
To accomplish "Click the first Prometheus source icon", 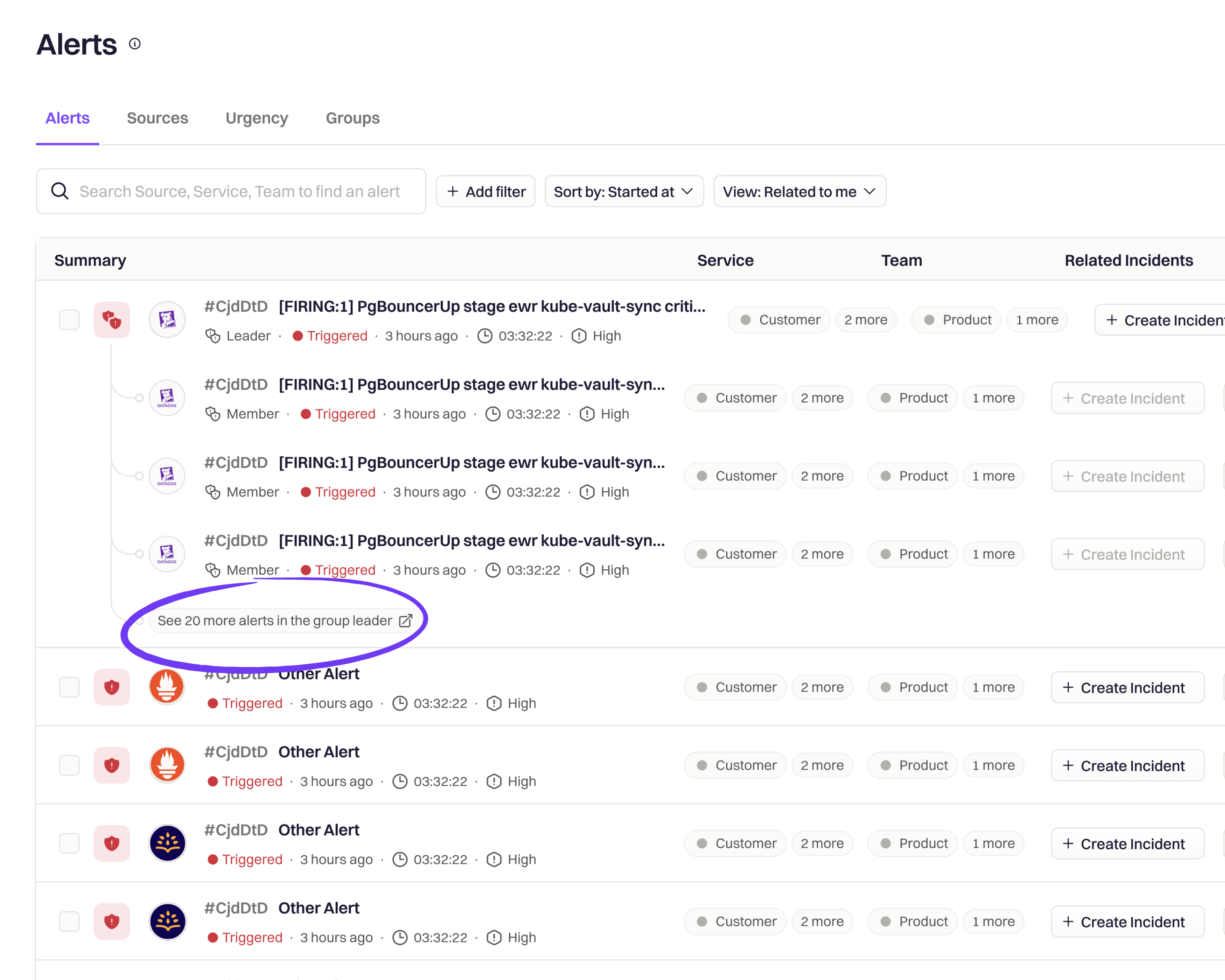I will pos(167,687).
